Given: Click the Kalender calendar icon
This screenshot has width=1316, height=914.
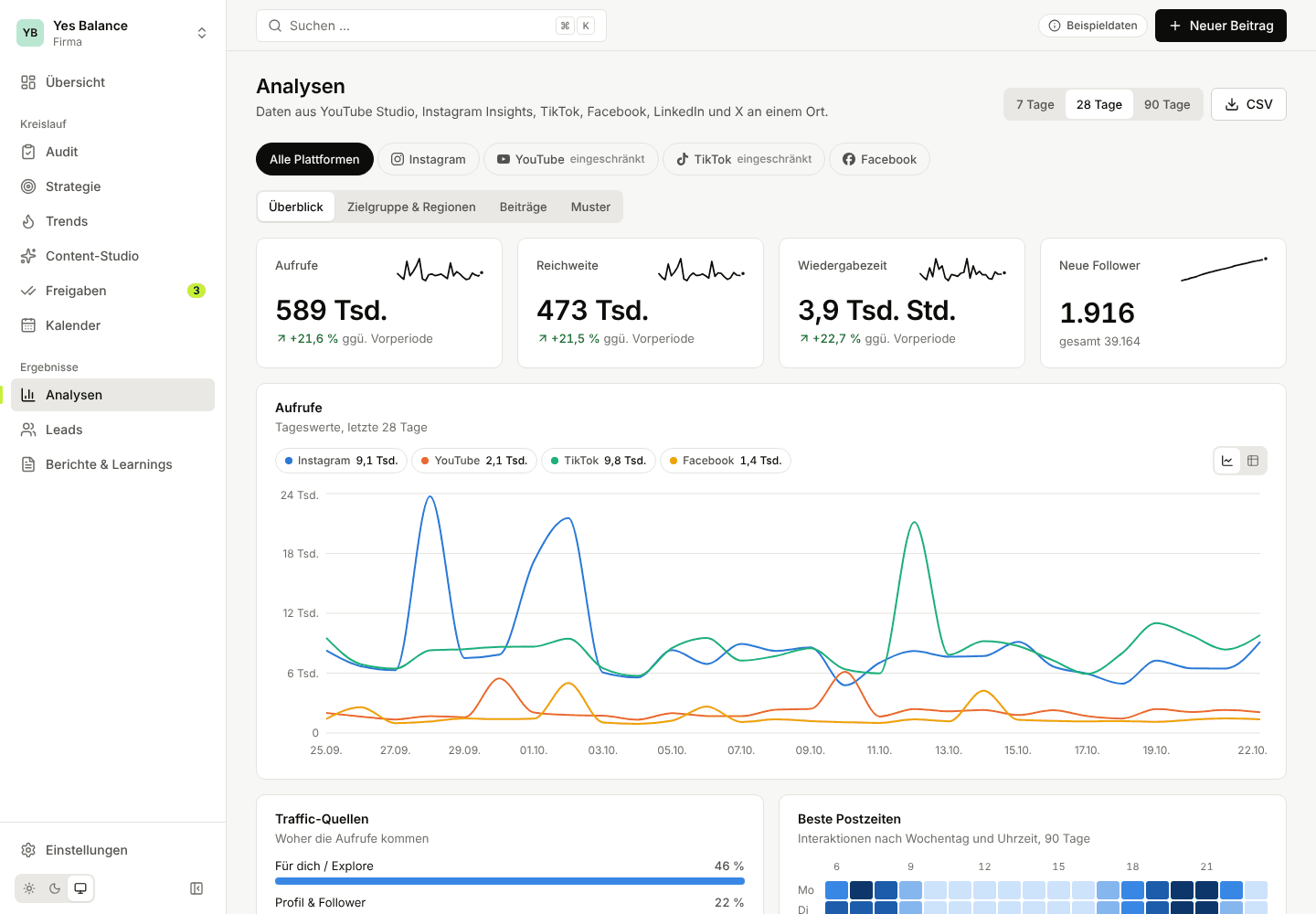Looking at the screenshot, I should click(x=28, y=325).
